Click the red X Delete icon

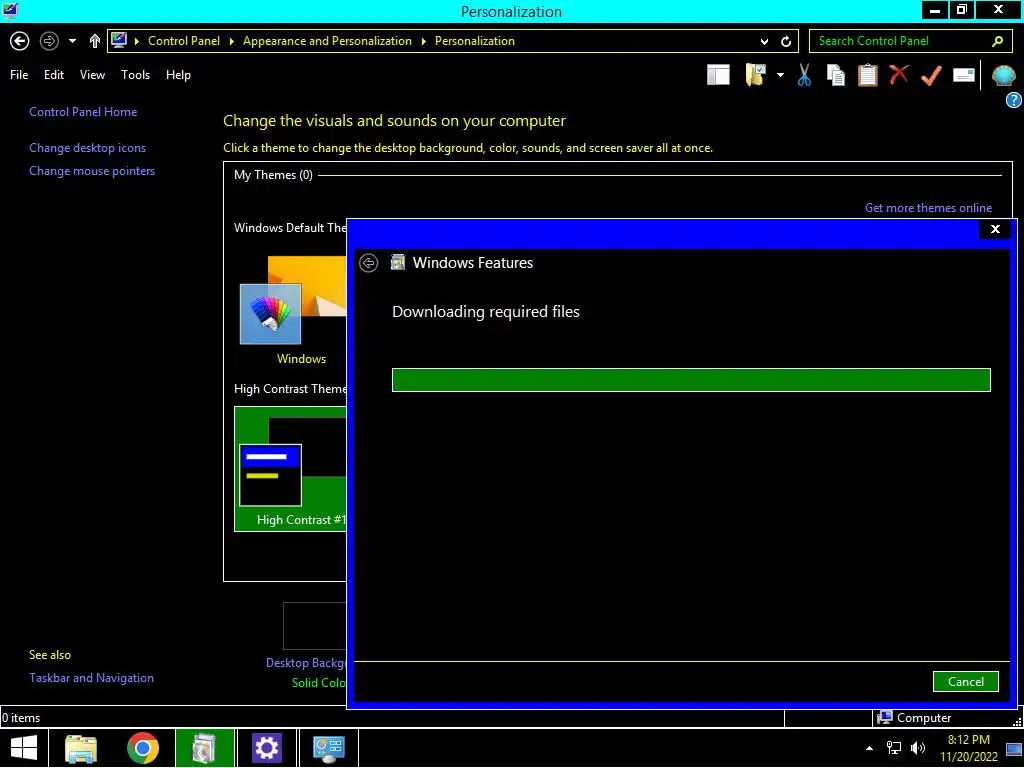tap(899, 74)
